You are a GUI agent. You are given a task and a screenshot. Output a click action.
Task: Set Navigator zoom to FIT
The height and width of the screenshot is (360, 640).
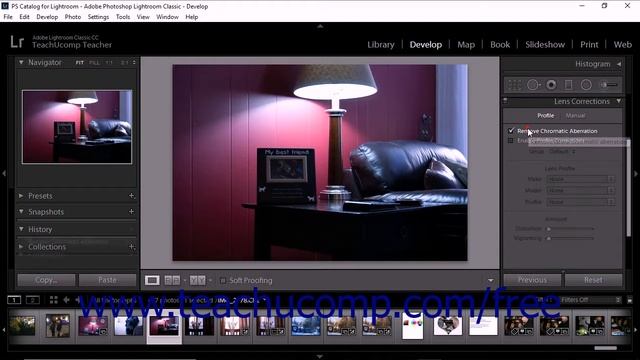tap(79, 62)
